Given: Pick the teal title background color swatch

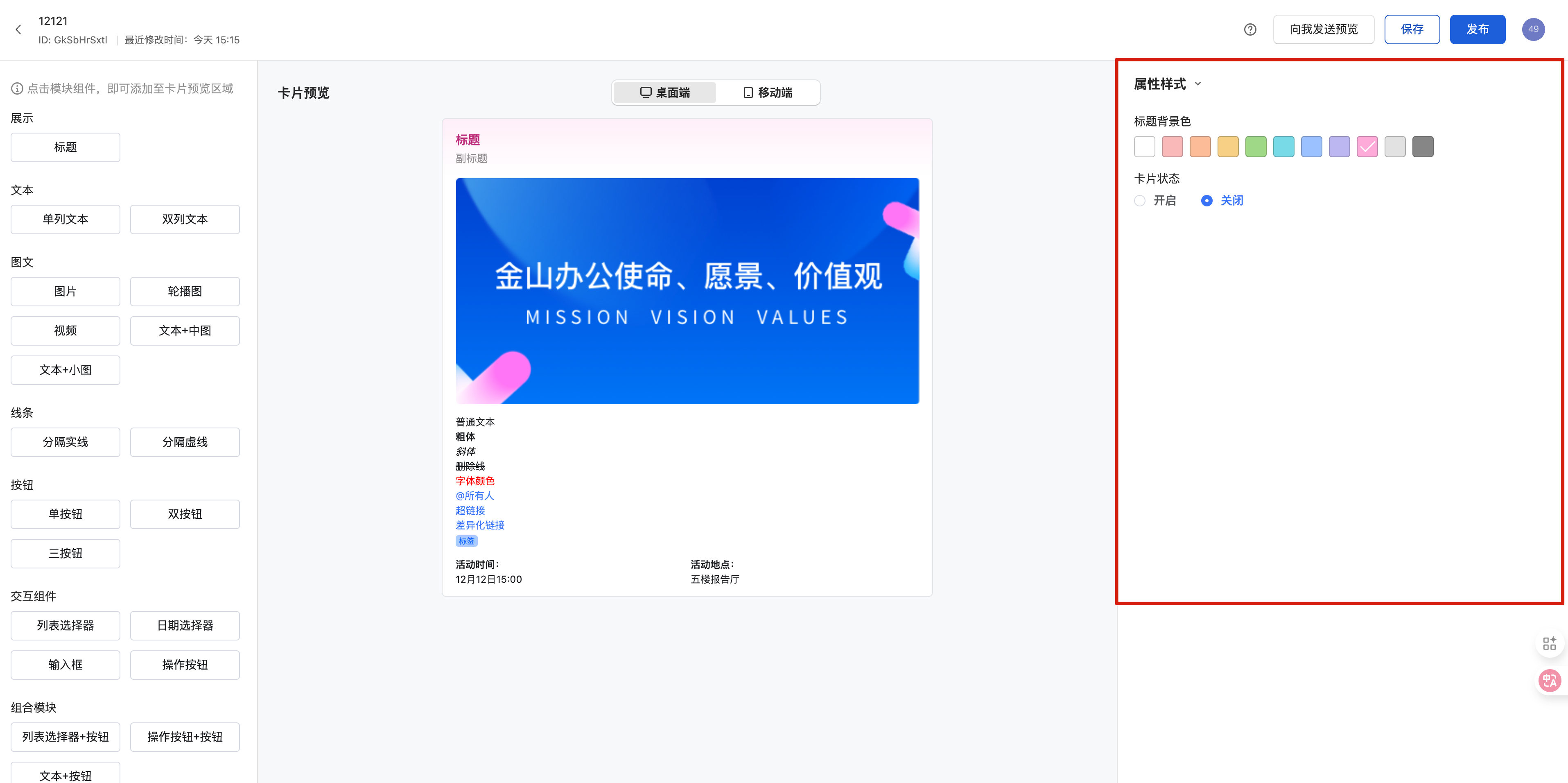Looking at the screenshot, I should (x=1284, y=146).
